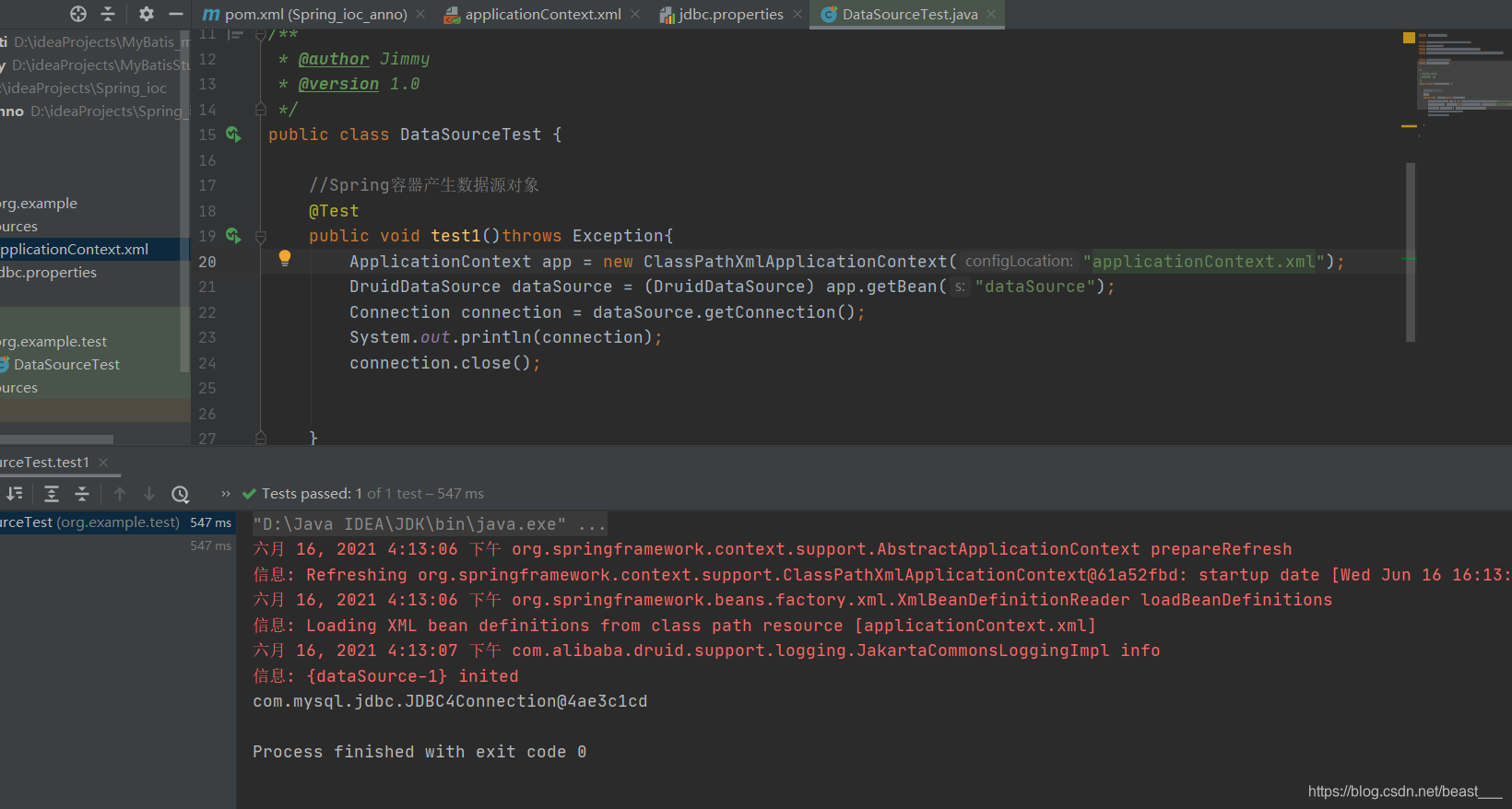1512x809 pixels.
Task: Click the Process finished exit code line
Action: [x=419, y=752]
